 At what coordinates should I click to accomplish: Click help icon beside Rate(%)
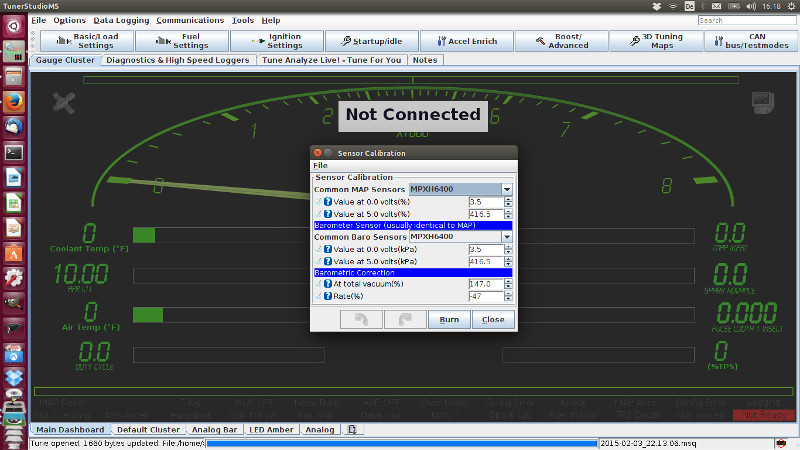[x=327, y=296]
